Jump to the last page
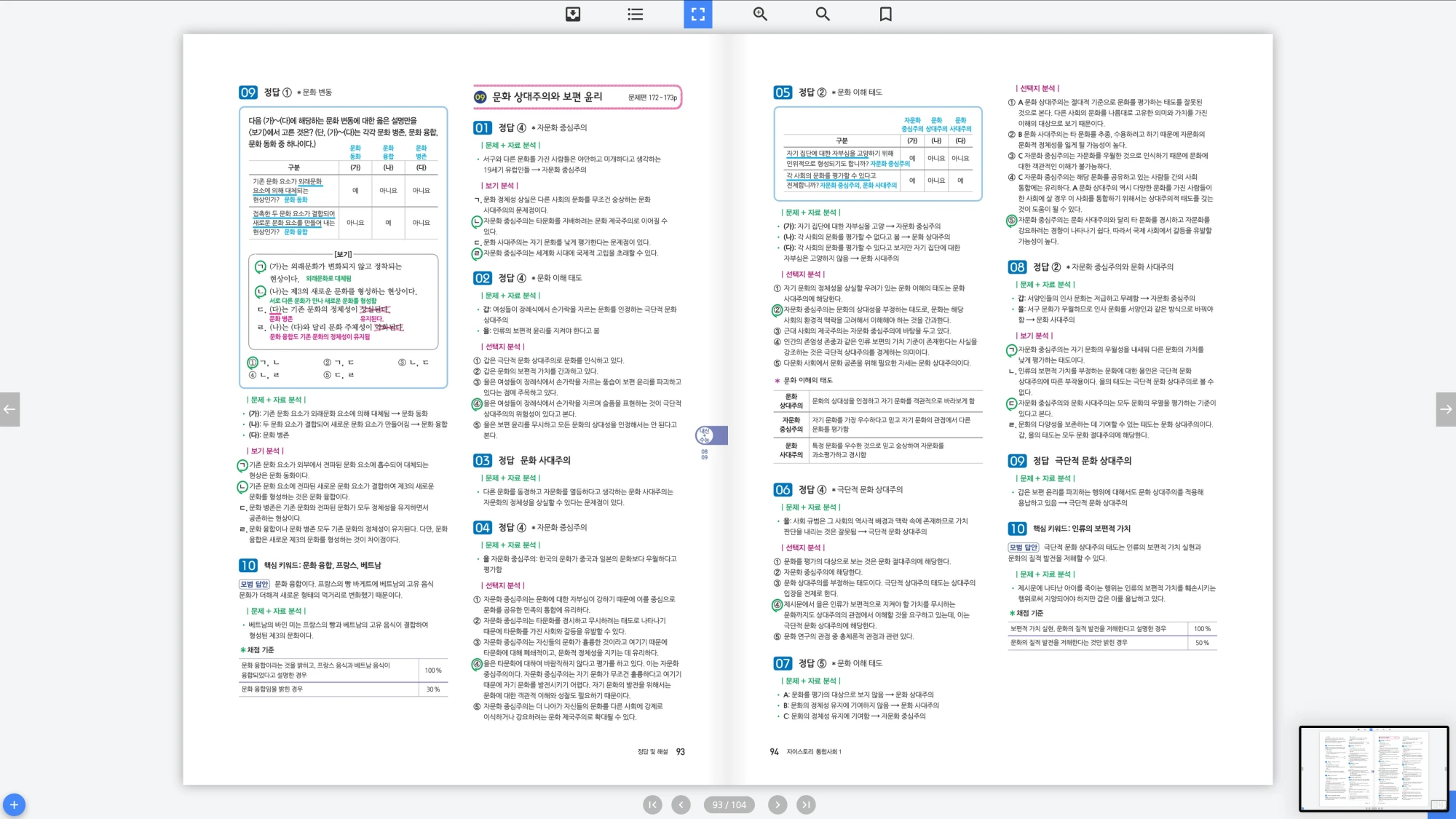 805,804
